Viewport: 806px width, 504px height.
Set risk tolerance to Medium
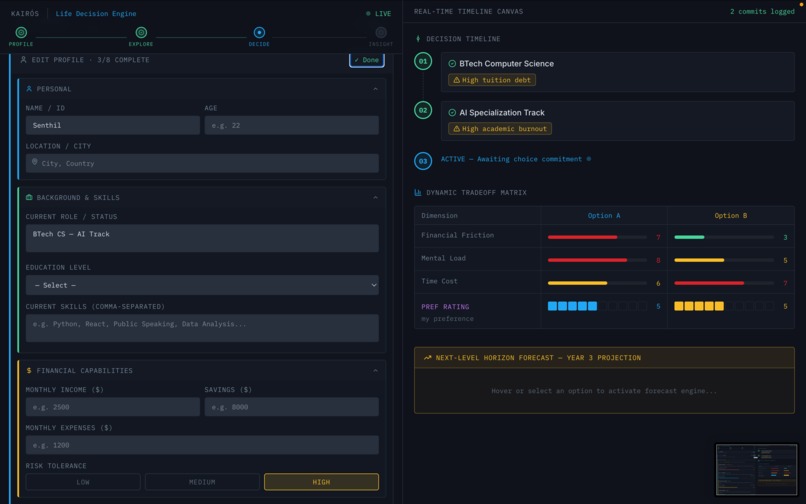pyautogui.click(x=202, y=482)
